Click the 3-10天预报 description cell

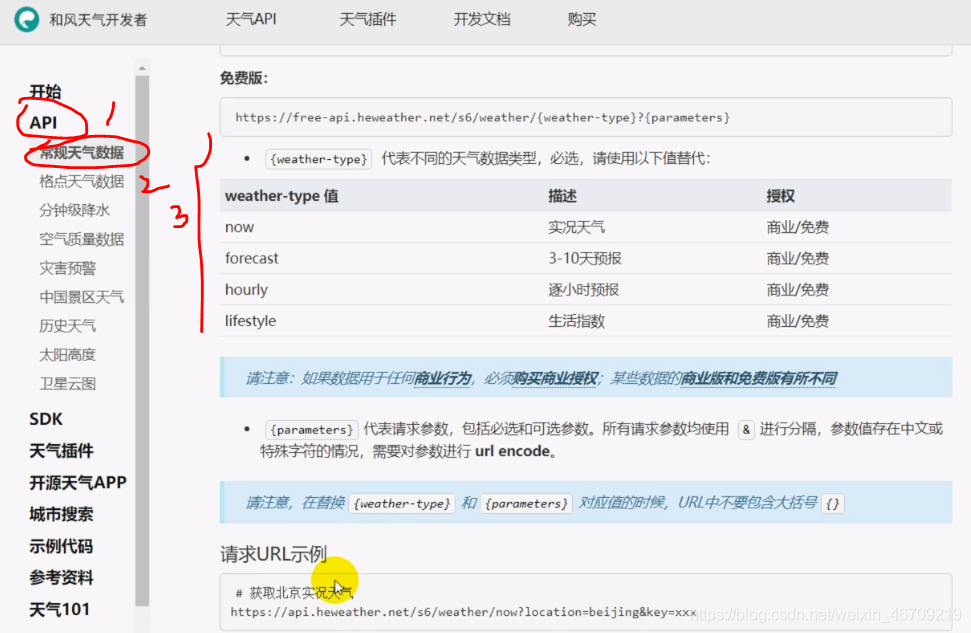point(585,258)
